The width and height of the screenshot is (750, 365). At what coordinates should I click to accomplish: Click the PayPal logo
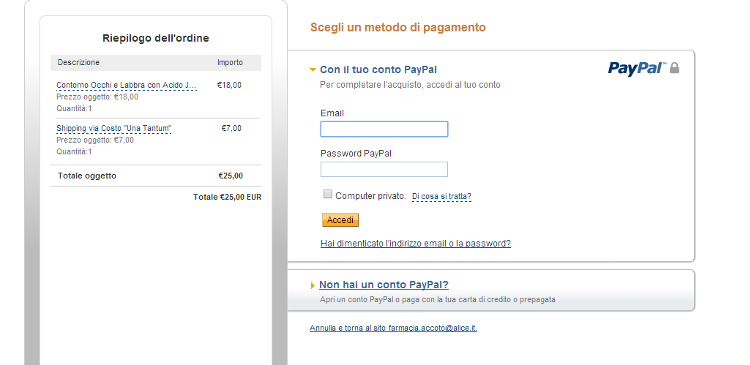637,68
